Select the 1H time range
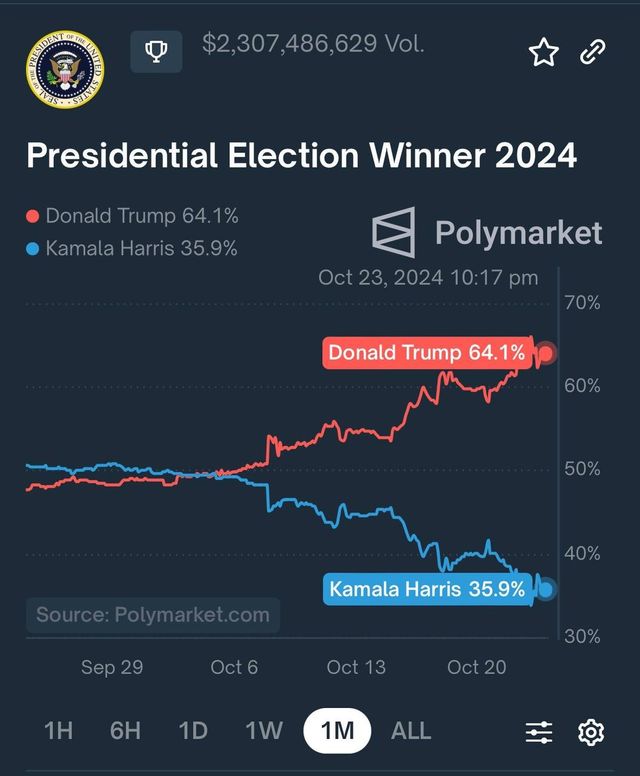 coord(59,731)
